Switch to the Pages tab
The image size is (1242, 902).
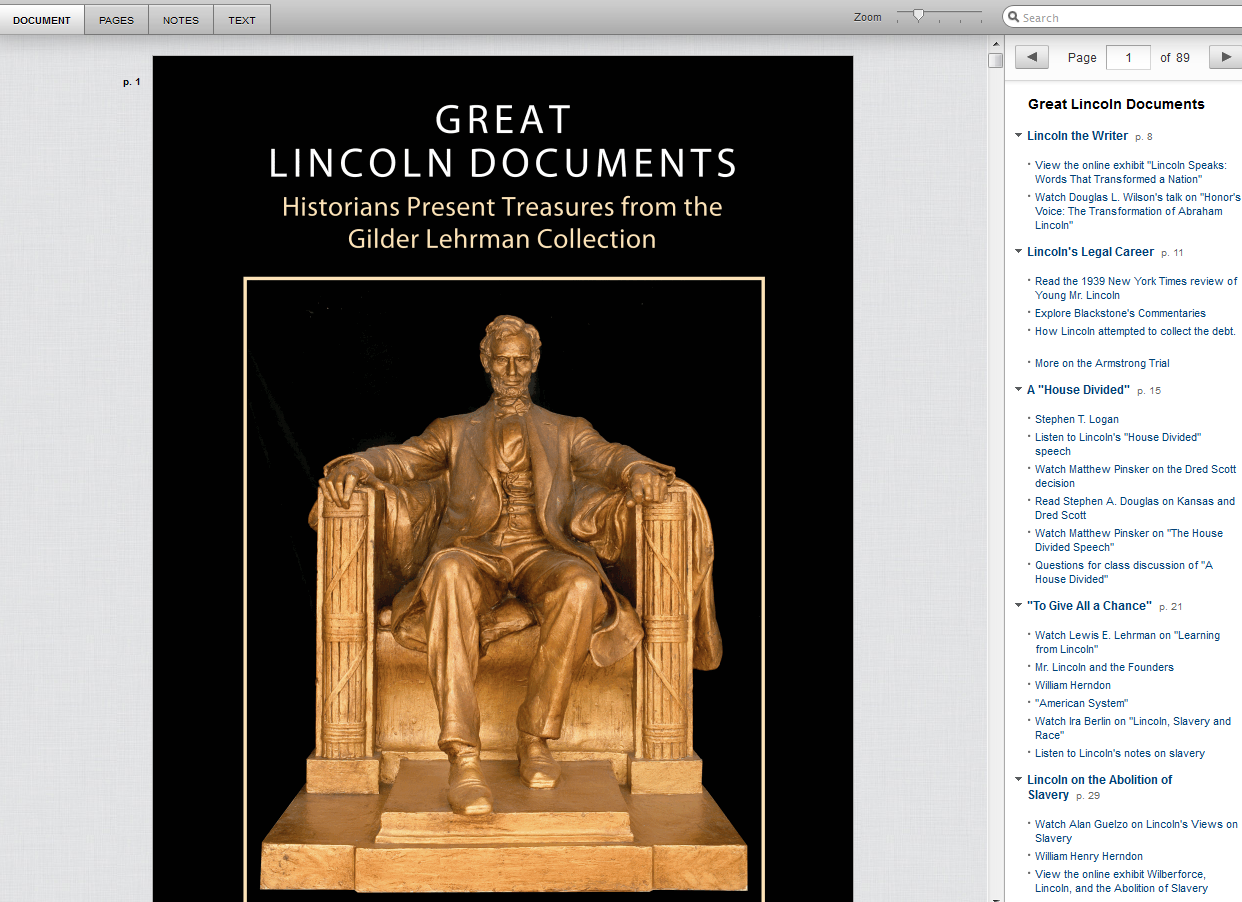pyautogui.click(x=117, y=20)
